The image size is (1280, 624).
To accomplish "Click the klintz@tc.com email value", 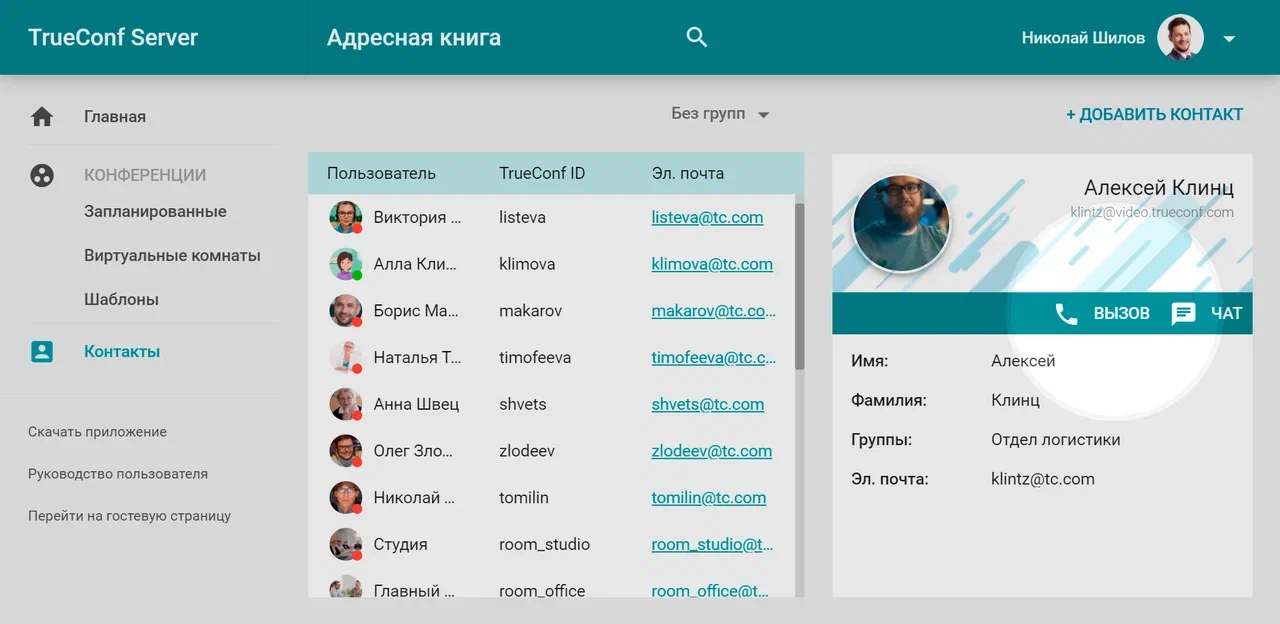I will [1042, 479].
